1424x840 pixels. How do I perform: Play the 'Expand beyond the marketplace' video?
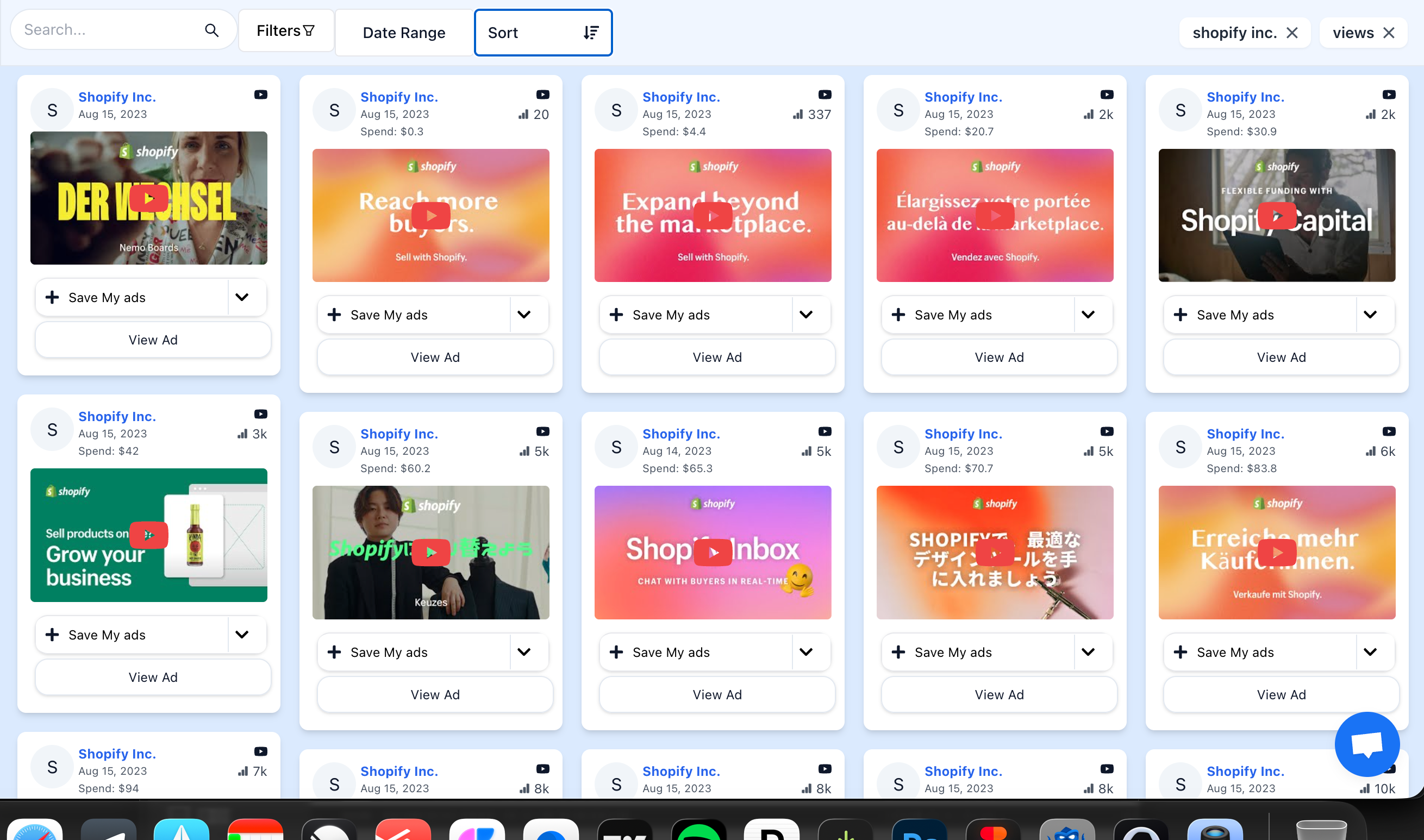[x=713, y=216]
